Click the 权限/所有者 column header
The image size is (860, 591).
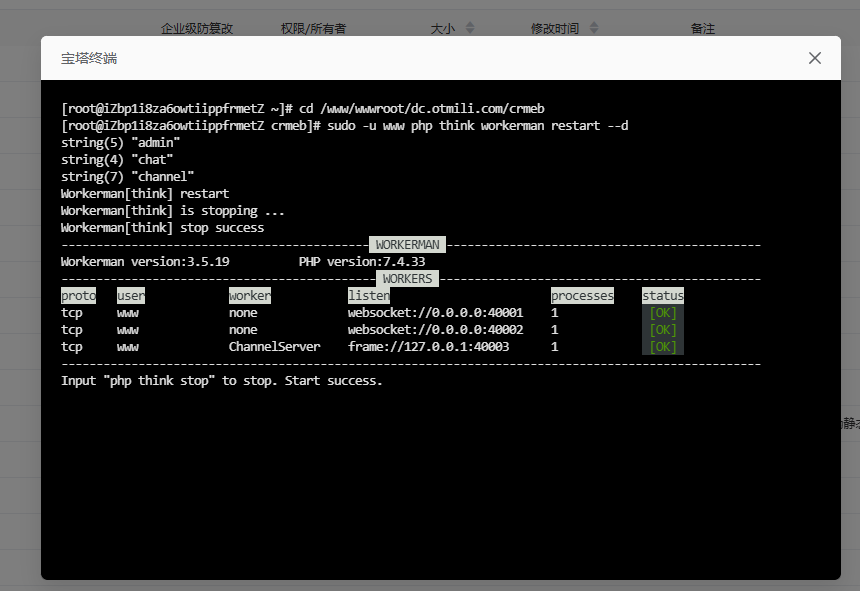pyautogui.click(x=313, y=29)
